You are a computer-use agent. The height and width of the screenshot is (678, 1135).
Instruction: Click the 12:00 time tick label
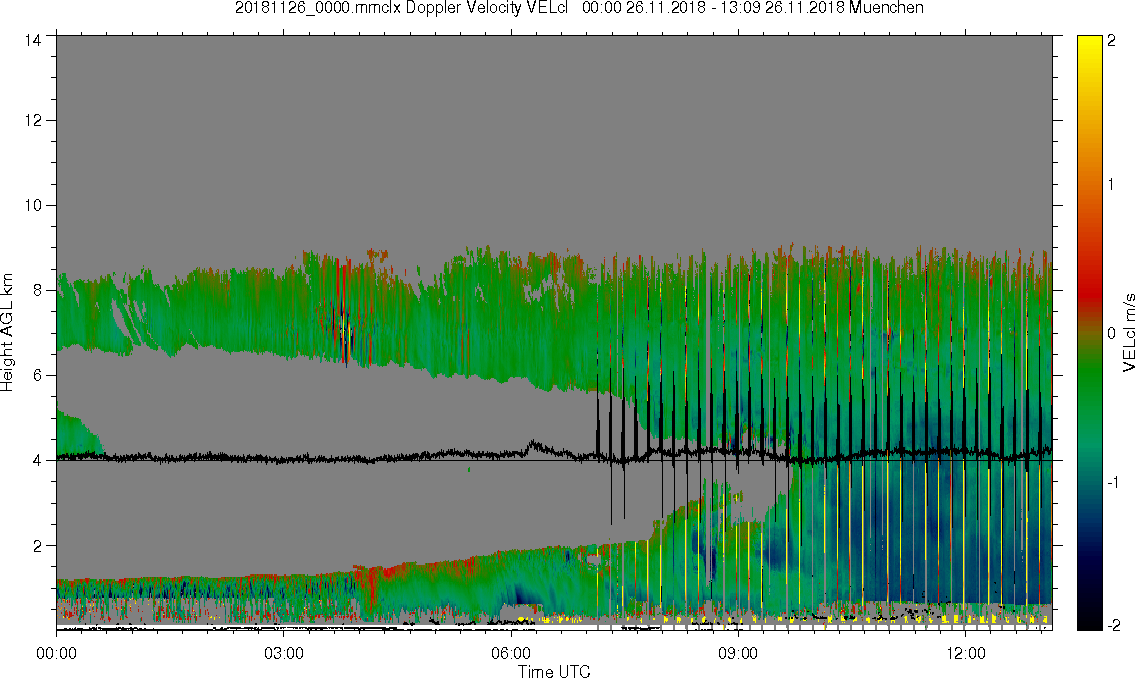[x=966, y=653]
